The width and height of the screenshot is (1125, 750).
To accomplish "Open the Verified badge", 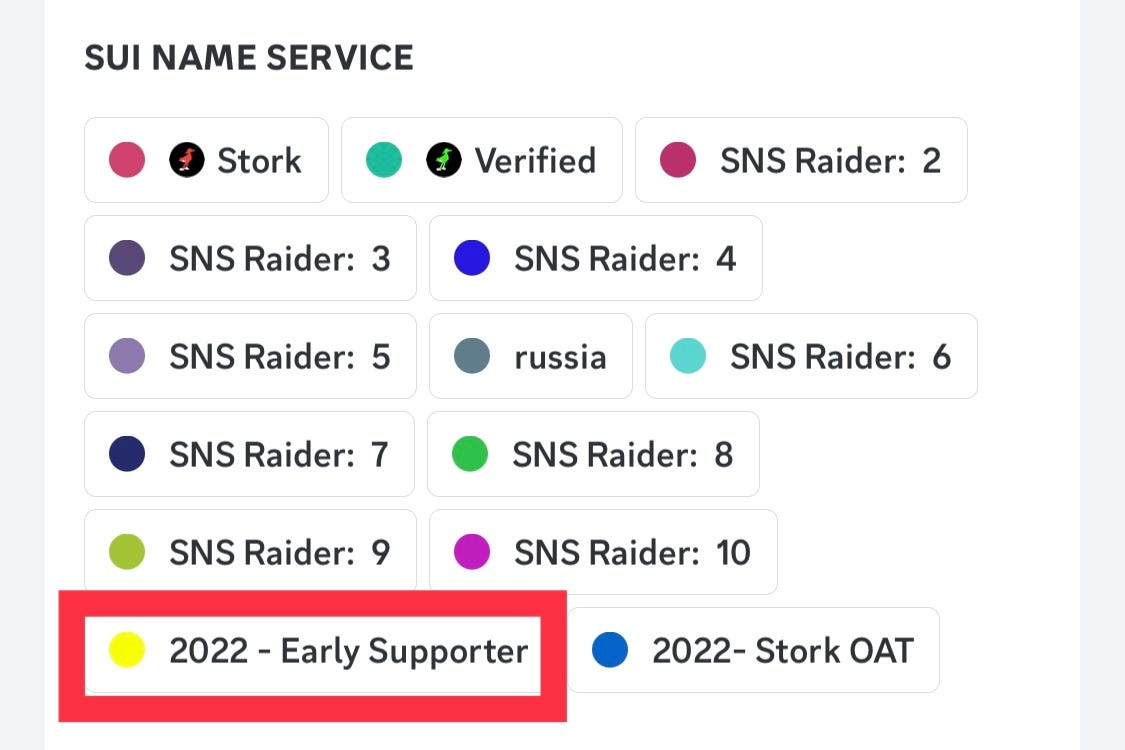I will 481,159.
